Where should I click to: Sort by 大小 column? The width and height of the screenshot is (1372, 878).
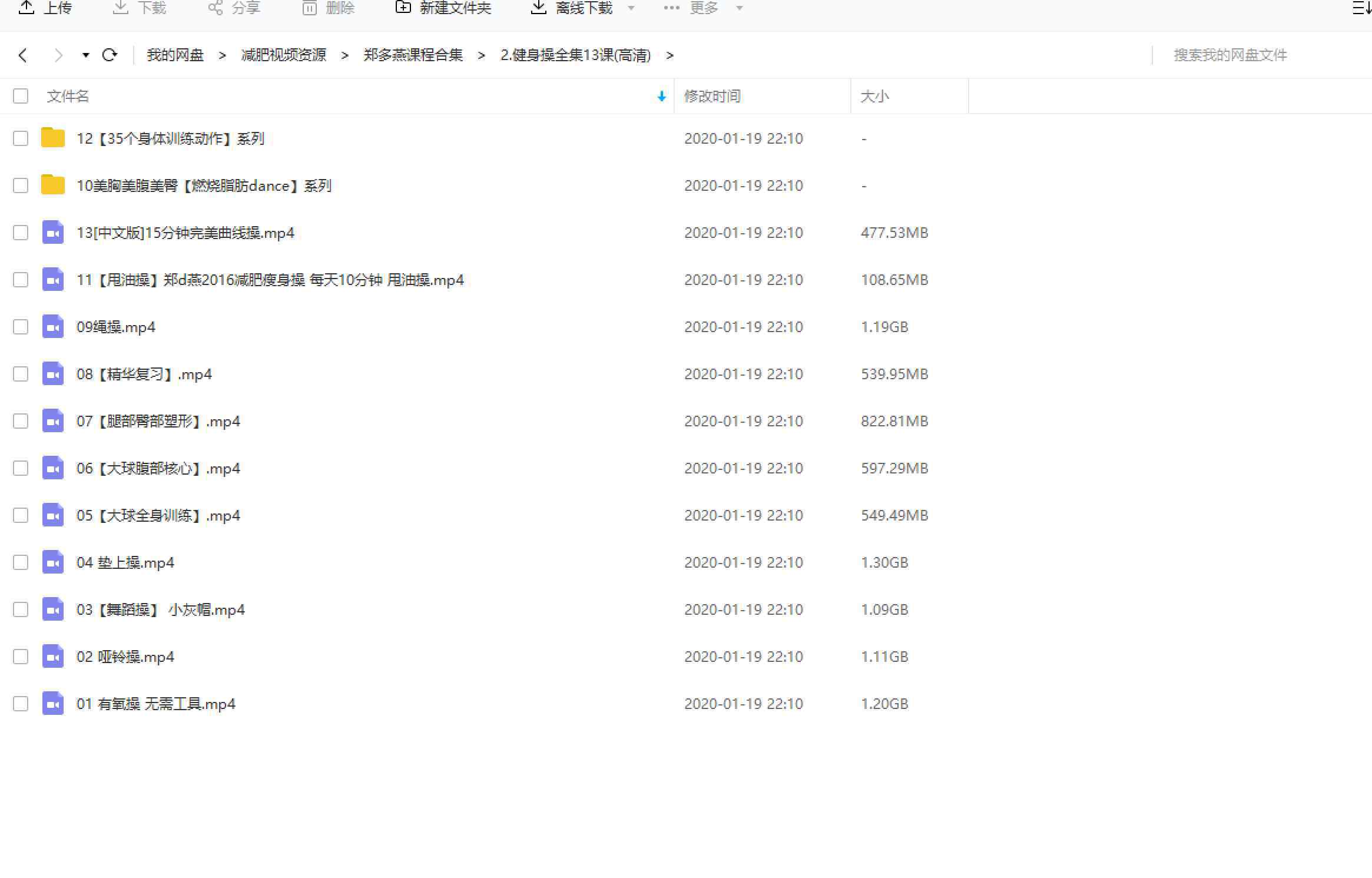(x=874, y=96)
